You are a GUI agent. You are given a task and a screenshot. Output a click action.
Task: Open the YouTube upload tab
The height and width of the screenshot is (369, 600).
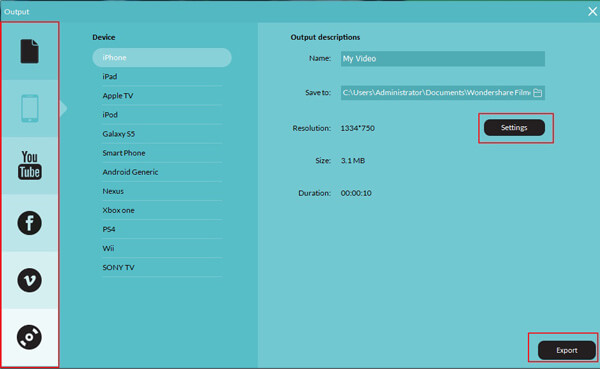tap(29, 165)
